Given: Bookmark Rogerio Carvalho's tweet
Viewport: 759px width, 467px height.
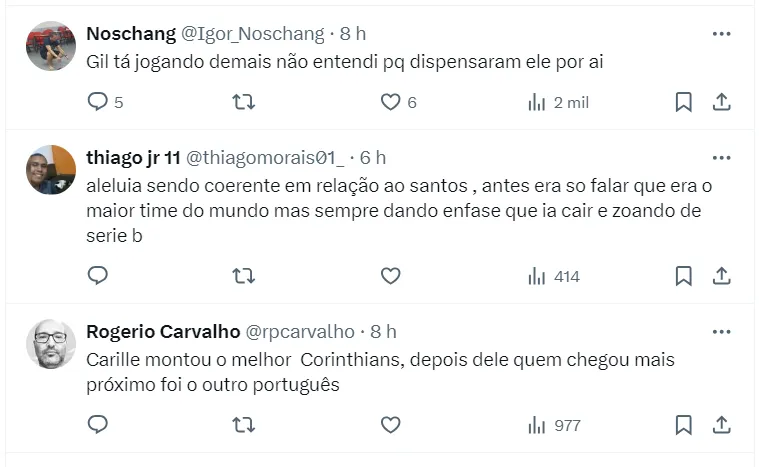Looking at the screenshot, I should pos(684,425).
